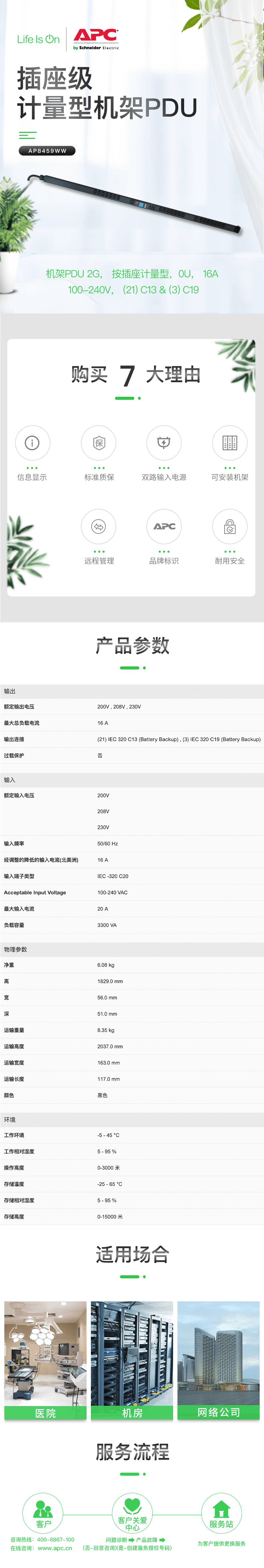The height and width of the screenshot is (1568, 264).
Task: Click the rack PDU product photo
Action: (x=134, y=204)
